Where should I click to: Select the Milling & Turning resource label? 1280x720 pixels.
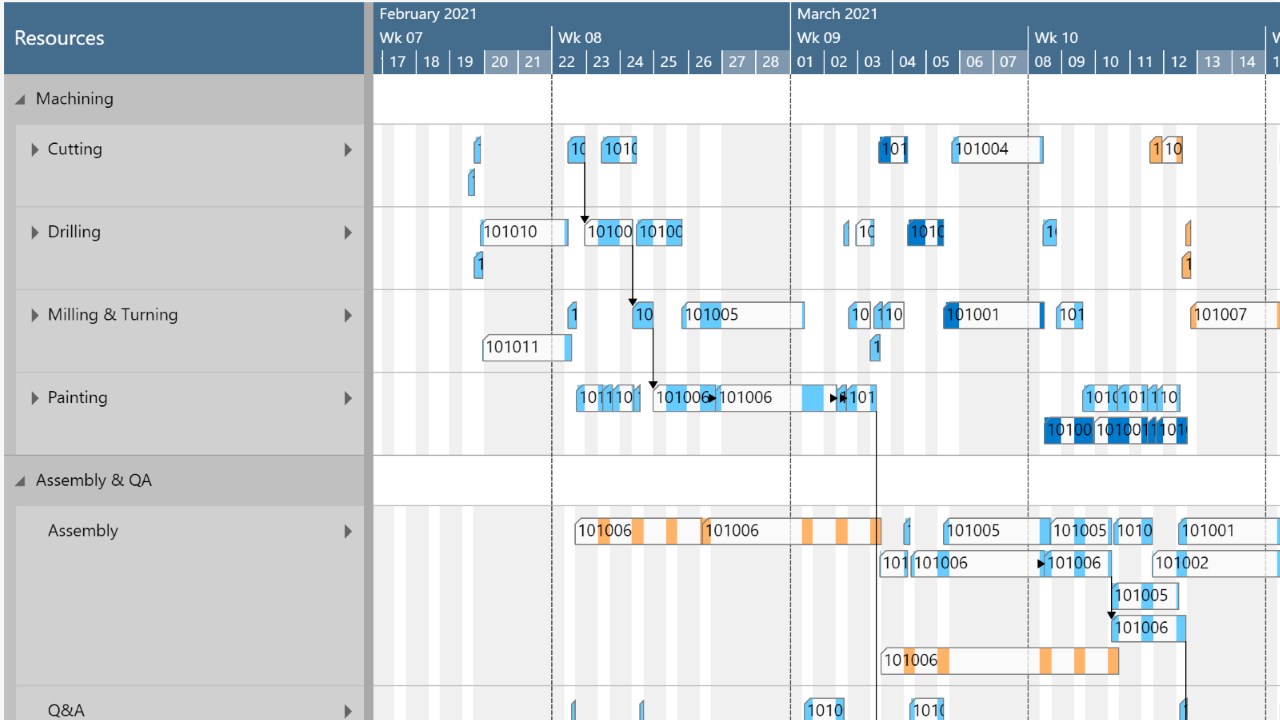point(113,315)
